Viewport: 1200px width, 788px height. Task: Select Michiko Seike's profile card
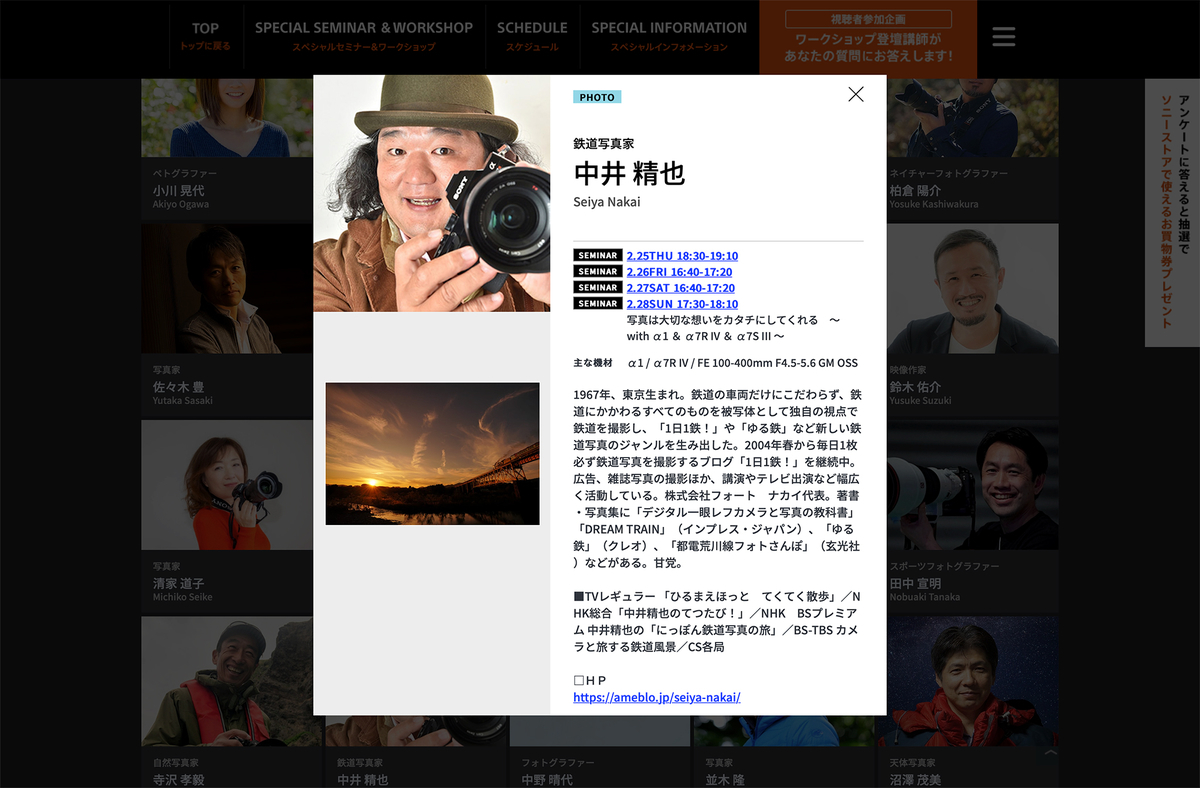(x=227, y=515)
